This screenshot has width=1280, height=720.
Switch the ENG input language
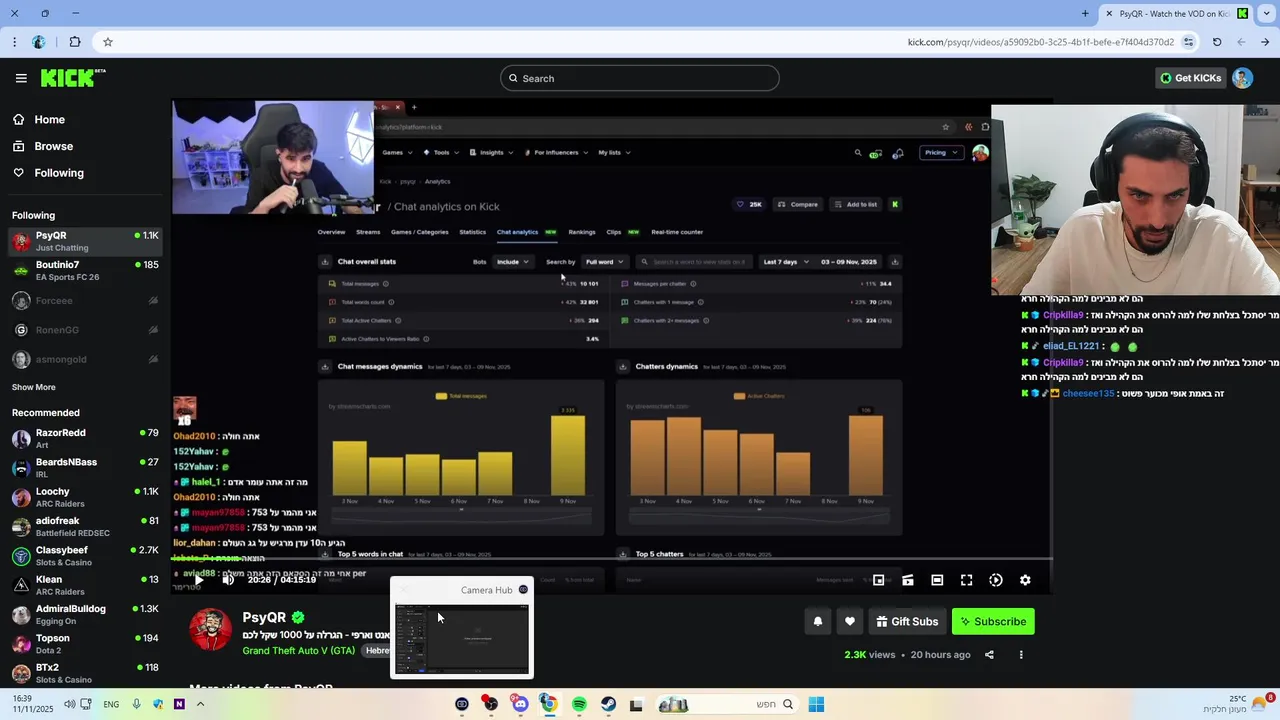(111, 704)
